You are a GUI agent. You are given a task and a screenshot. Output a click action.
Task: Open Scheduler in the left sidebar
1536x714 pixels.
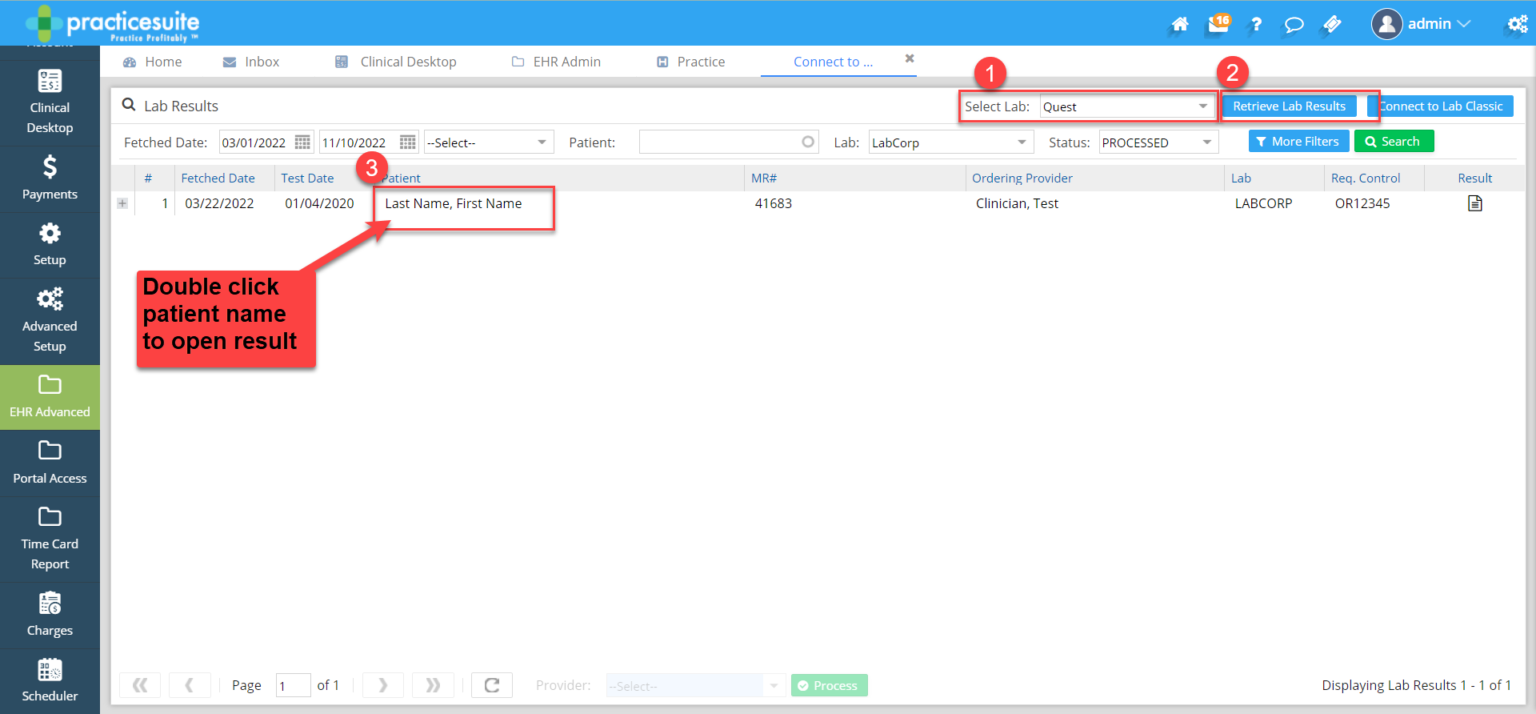(50, 680)
